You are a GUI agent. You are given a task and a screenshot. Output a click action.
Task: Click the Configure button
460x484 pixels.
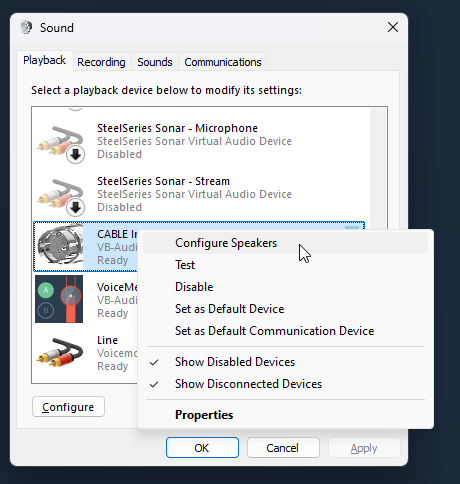click(x=68, y=407)
